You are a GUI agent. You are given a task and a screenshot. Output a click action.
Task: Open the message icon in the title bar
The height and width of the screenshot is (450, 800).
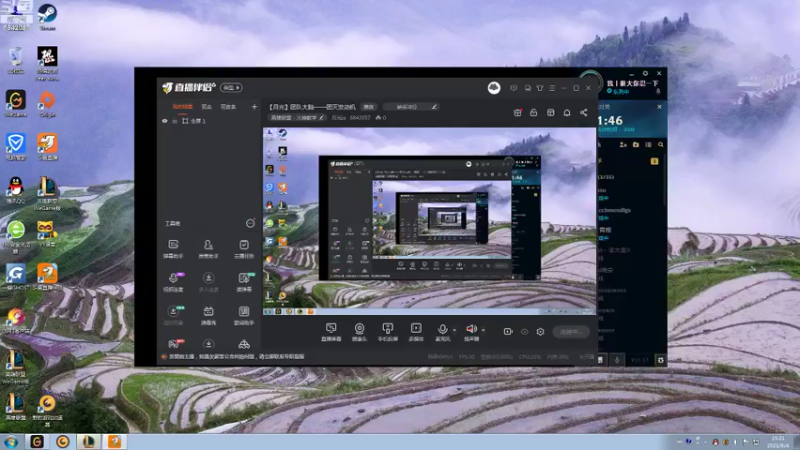tap(513, 88)
